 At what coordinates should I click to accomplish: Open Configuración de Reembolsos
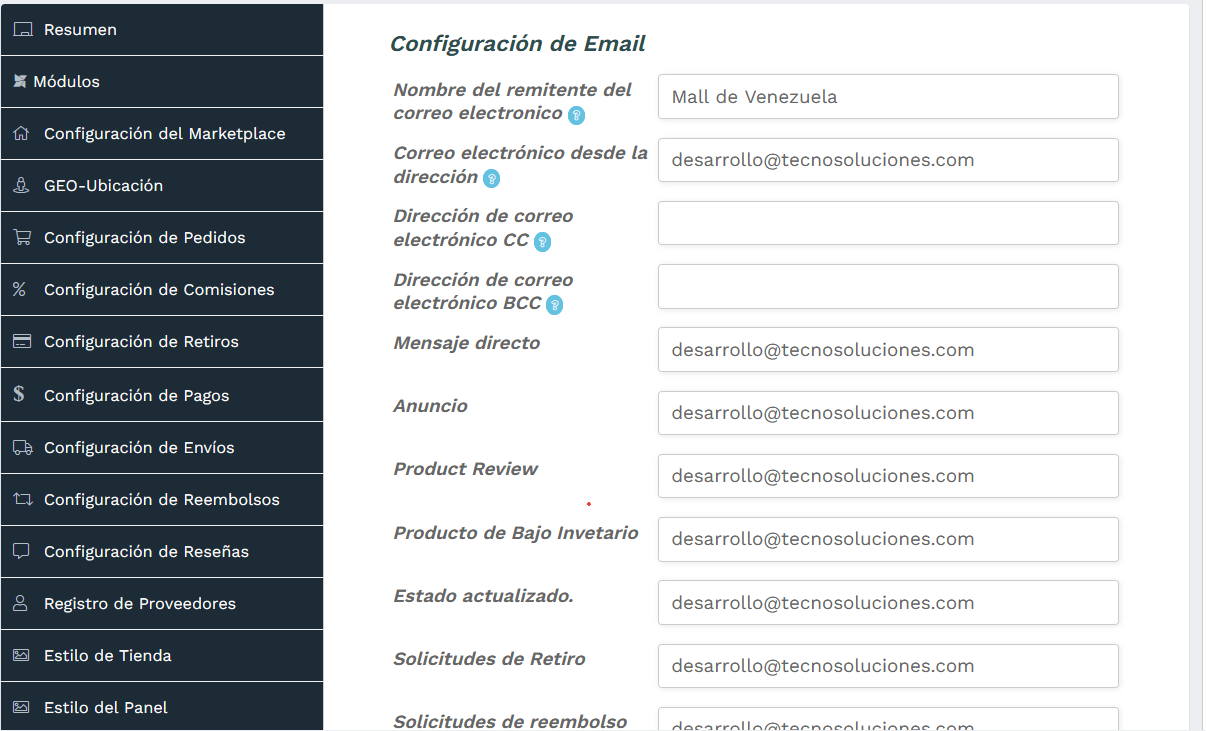tap(163, 499)
